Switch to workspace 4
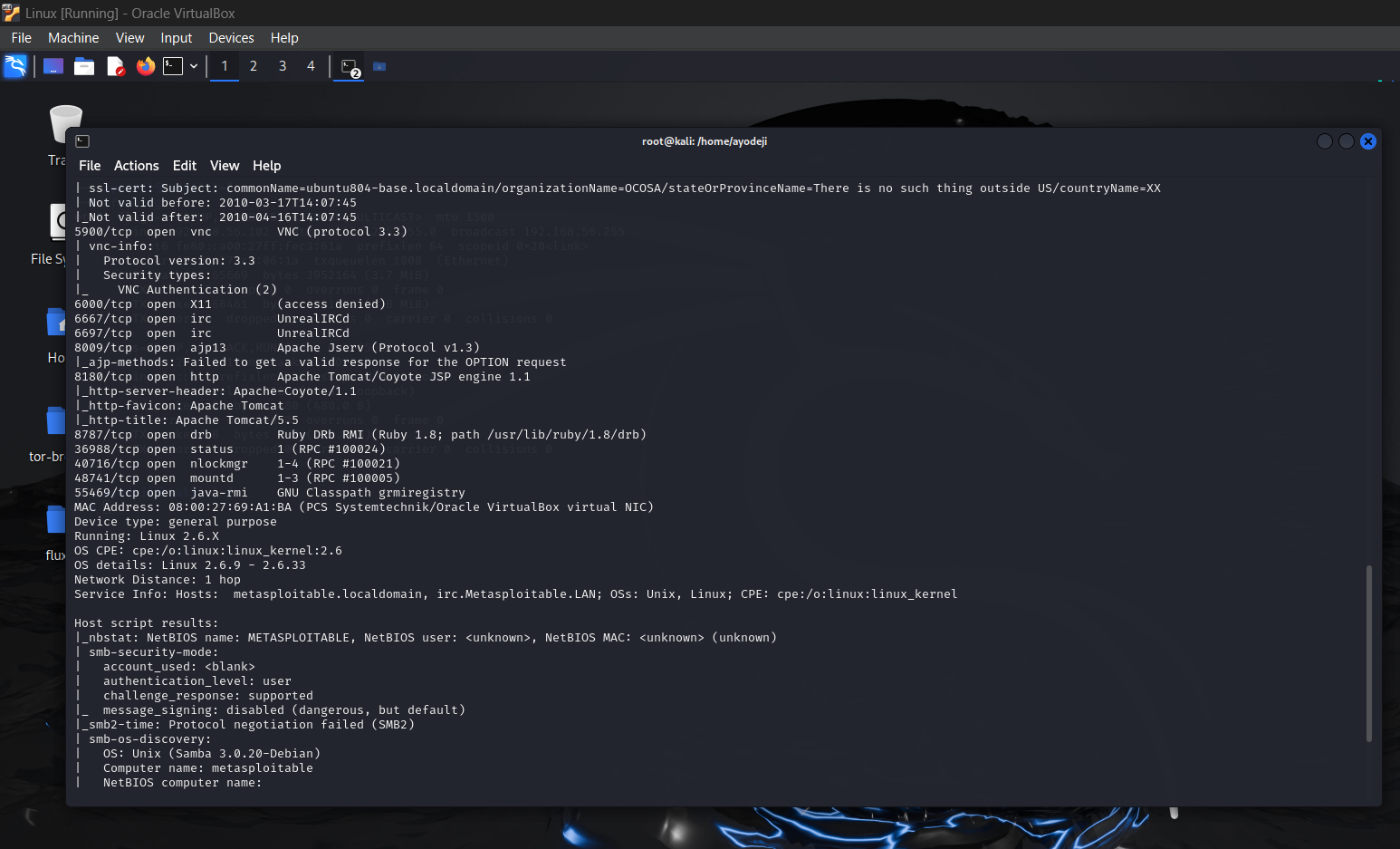 coord(311,66)
